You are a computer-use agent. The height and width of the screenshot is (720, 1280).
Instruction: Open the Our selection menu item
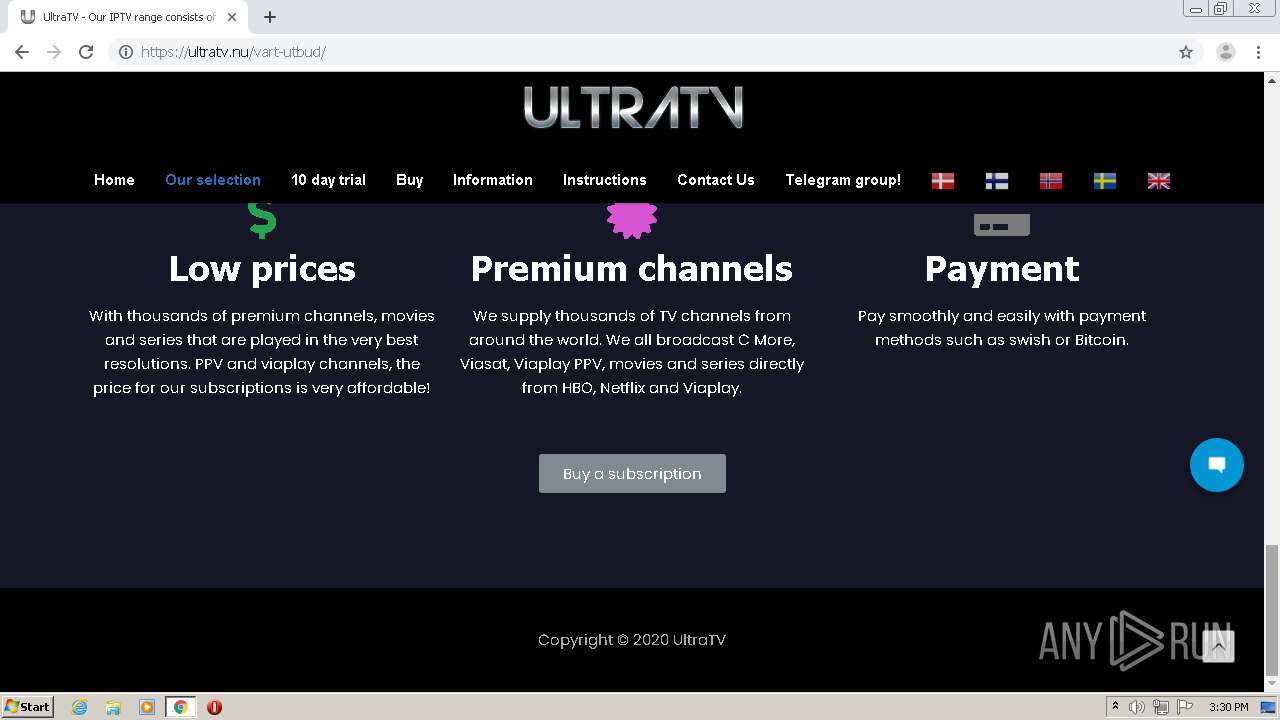tap(213, 180)
